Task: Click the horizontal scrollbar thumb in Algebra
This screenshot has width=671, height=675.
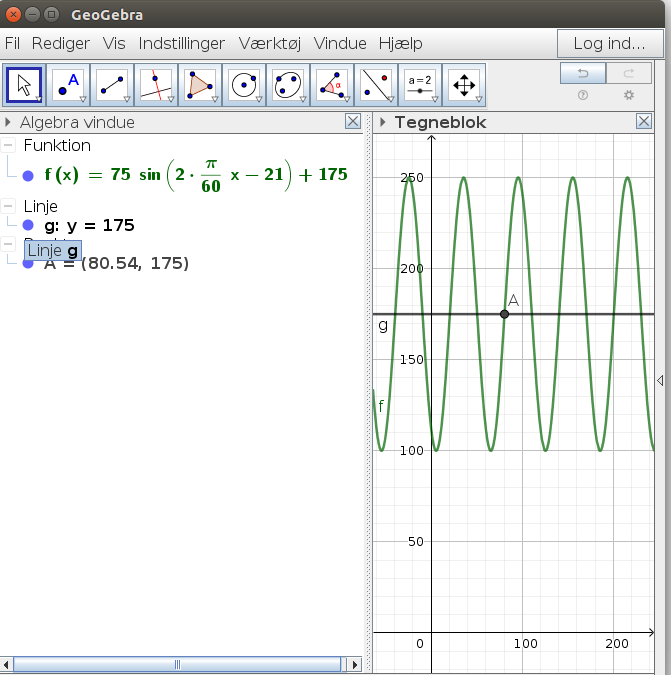Action: pos(177,665)
